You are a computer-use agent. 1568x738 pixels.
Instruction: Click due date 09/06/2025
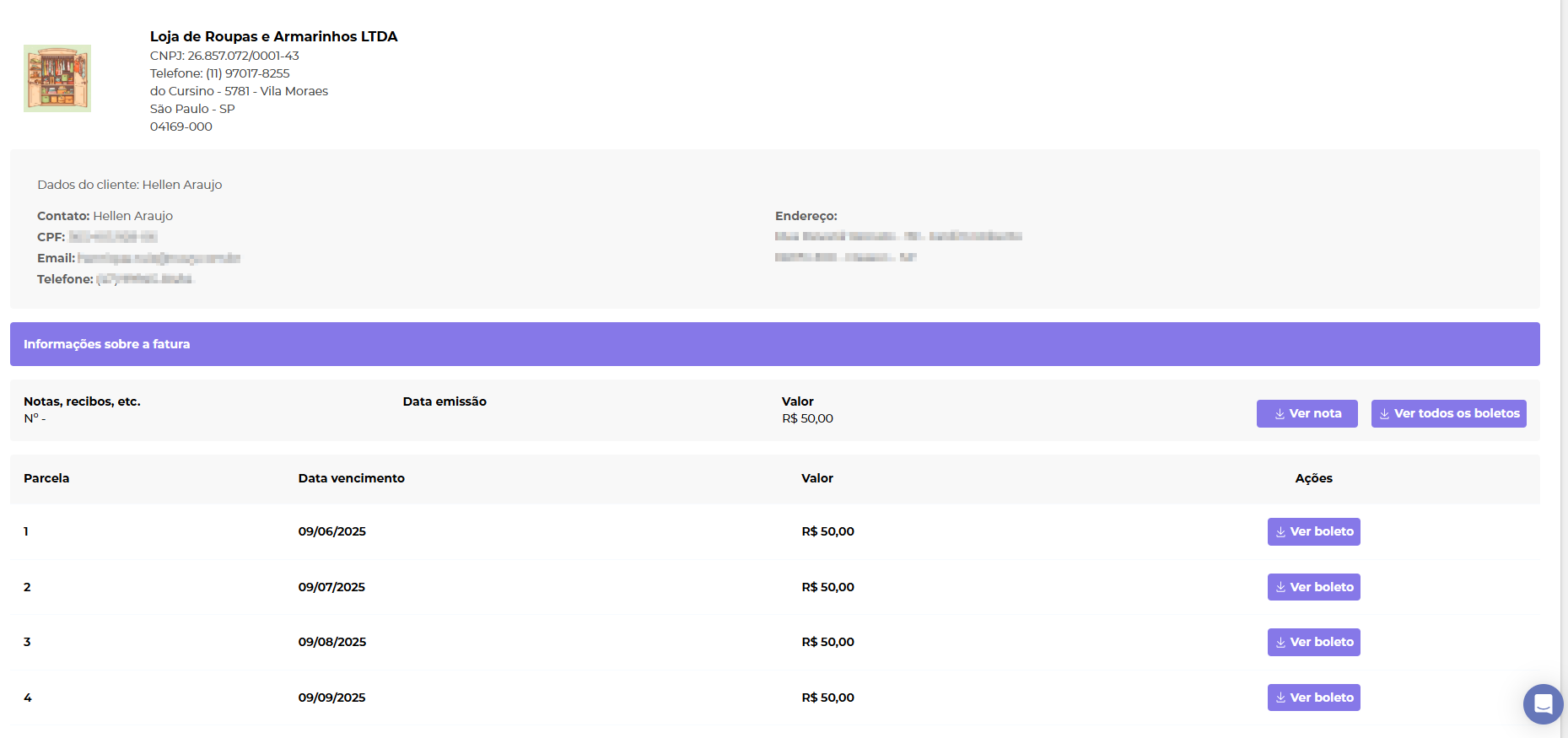click(x=331, y=531)
